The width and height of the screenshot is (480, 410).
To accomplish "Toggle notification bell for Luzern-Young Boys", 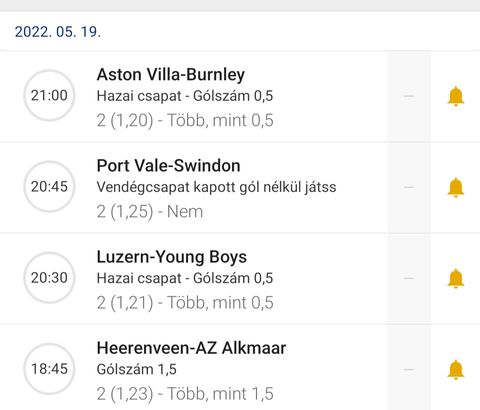I will point(456,278).
